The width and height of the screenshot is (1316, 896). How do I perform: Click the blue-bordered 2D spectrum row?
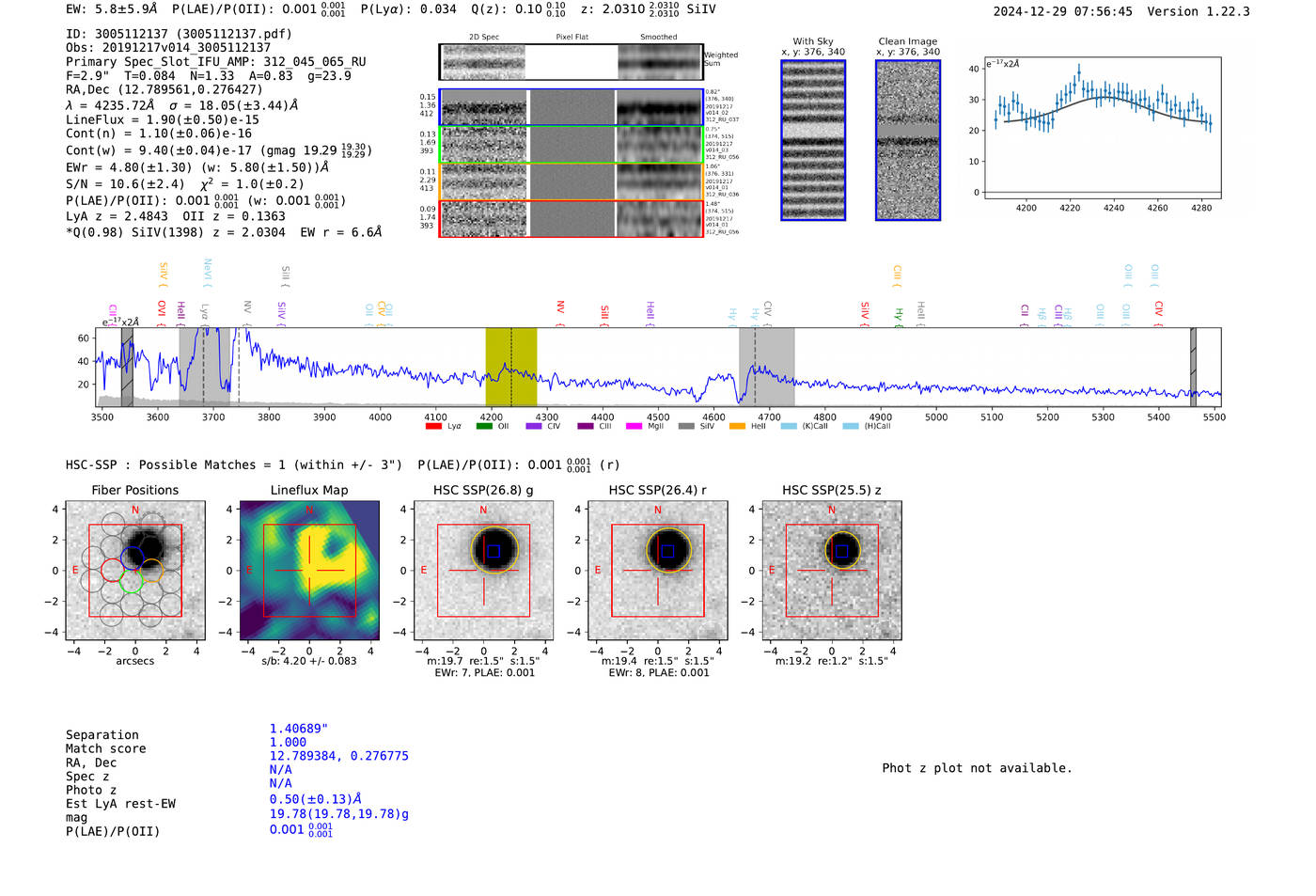[x=572, y=107]
